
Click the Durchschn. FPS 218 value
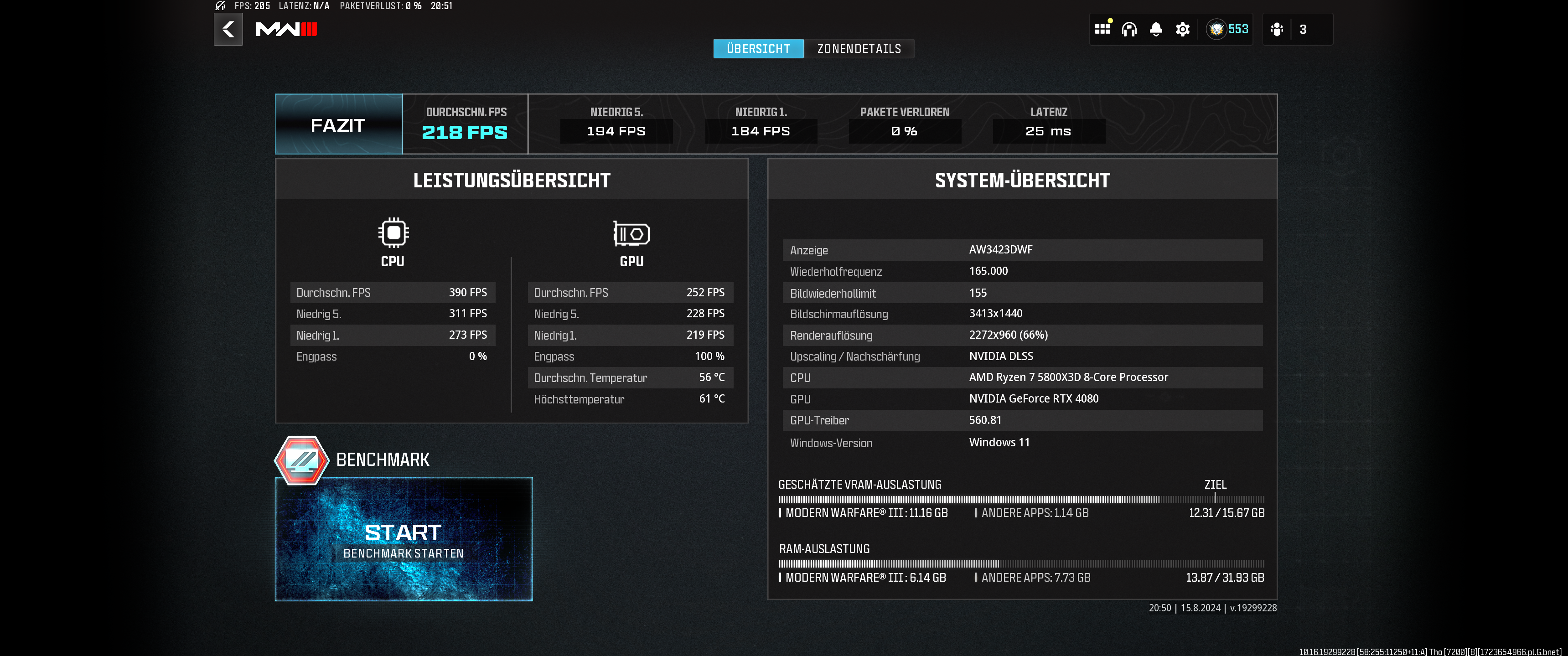point(465,132)
